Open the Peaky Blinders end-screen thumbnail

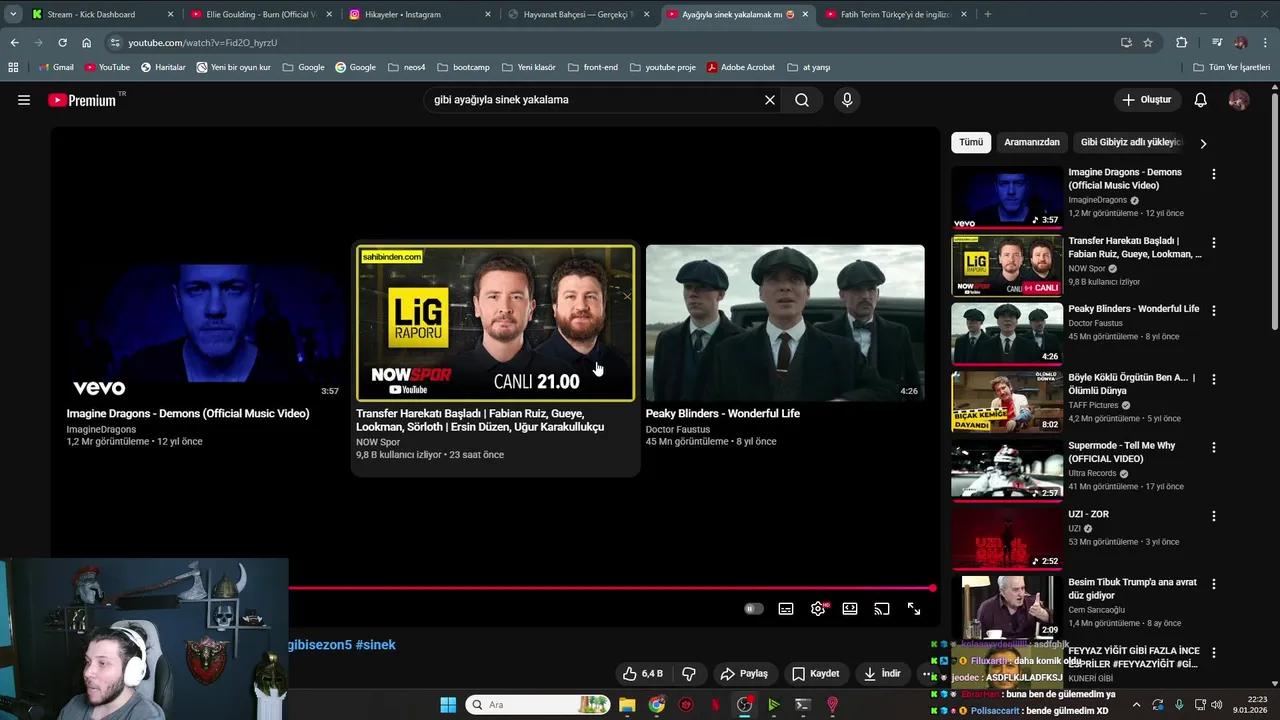click(x=785, y=323)
